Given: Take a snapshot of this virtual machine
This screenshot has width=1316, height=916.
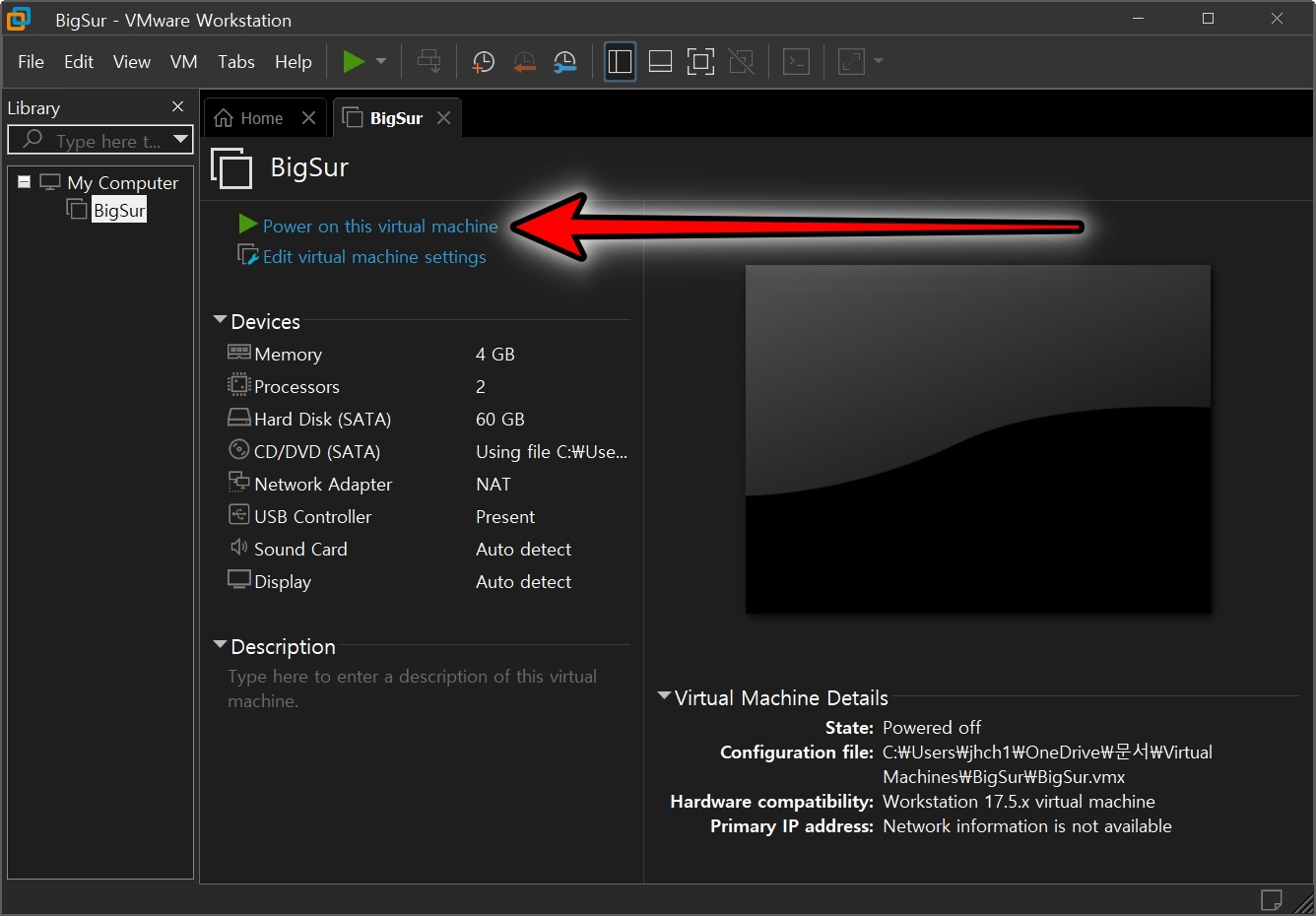Looking at the screenshot, I should [484, 62].
